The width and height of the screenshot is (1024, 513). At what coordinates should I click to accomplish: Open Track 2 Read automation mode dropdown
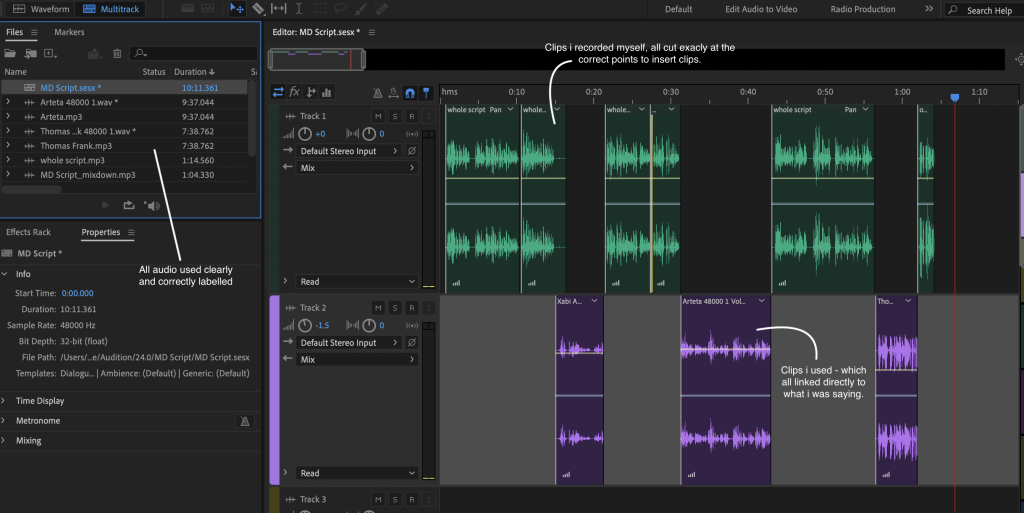coord(357,473)
